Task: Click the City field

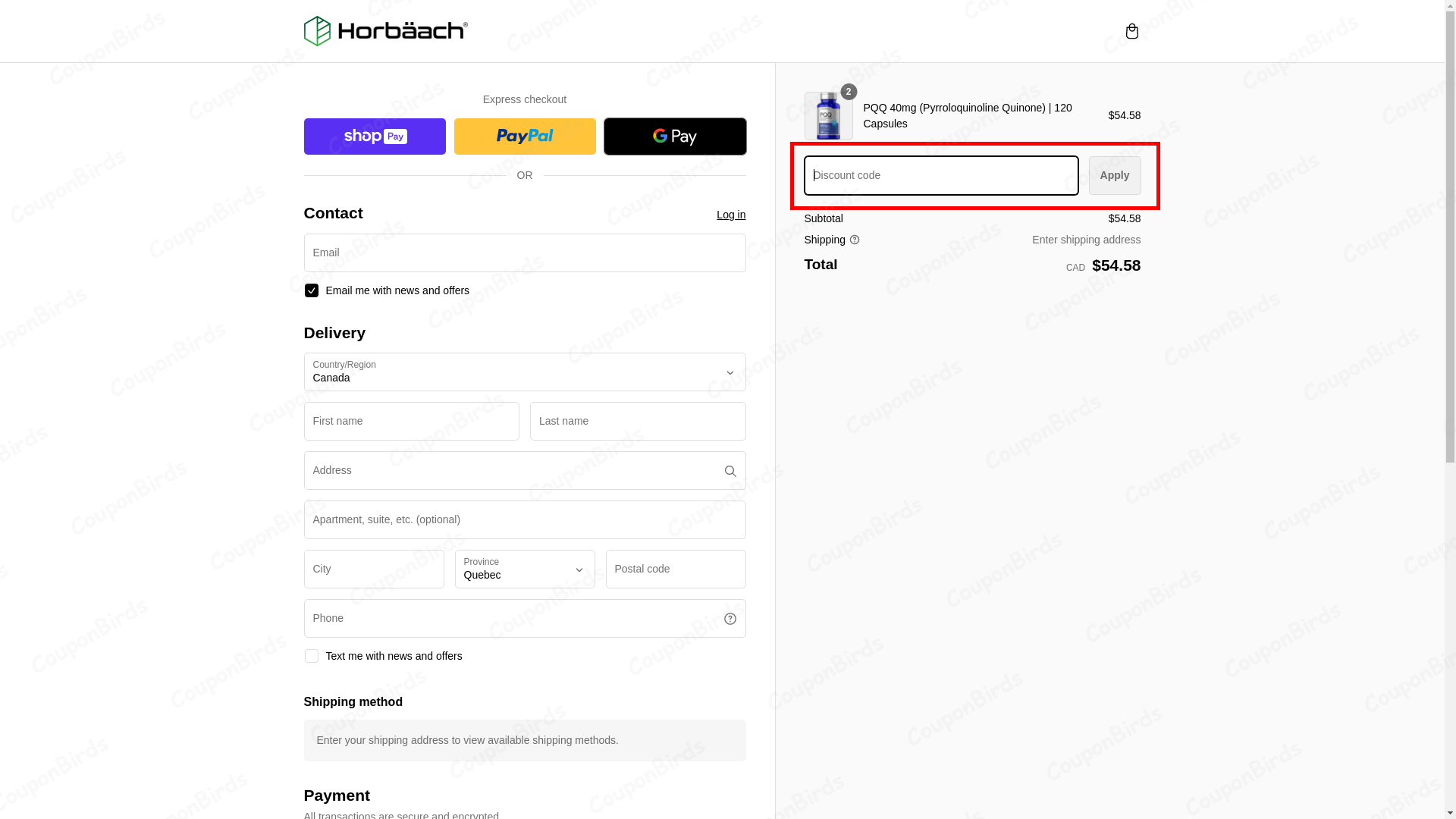Action: tap(374, 570)
